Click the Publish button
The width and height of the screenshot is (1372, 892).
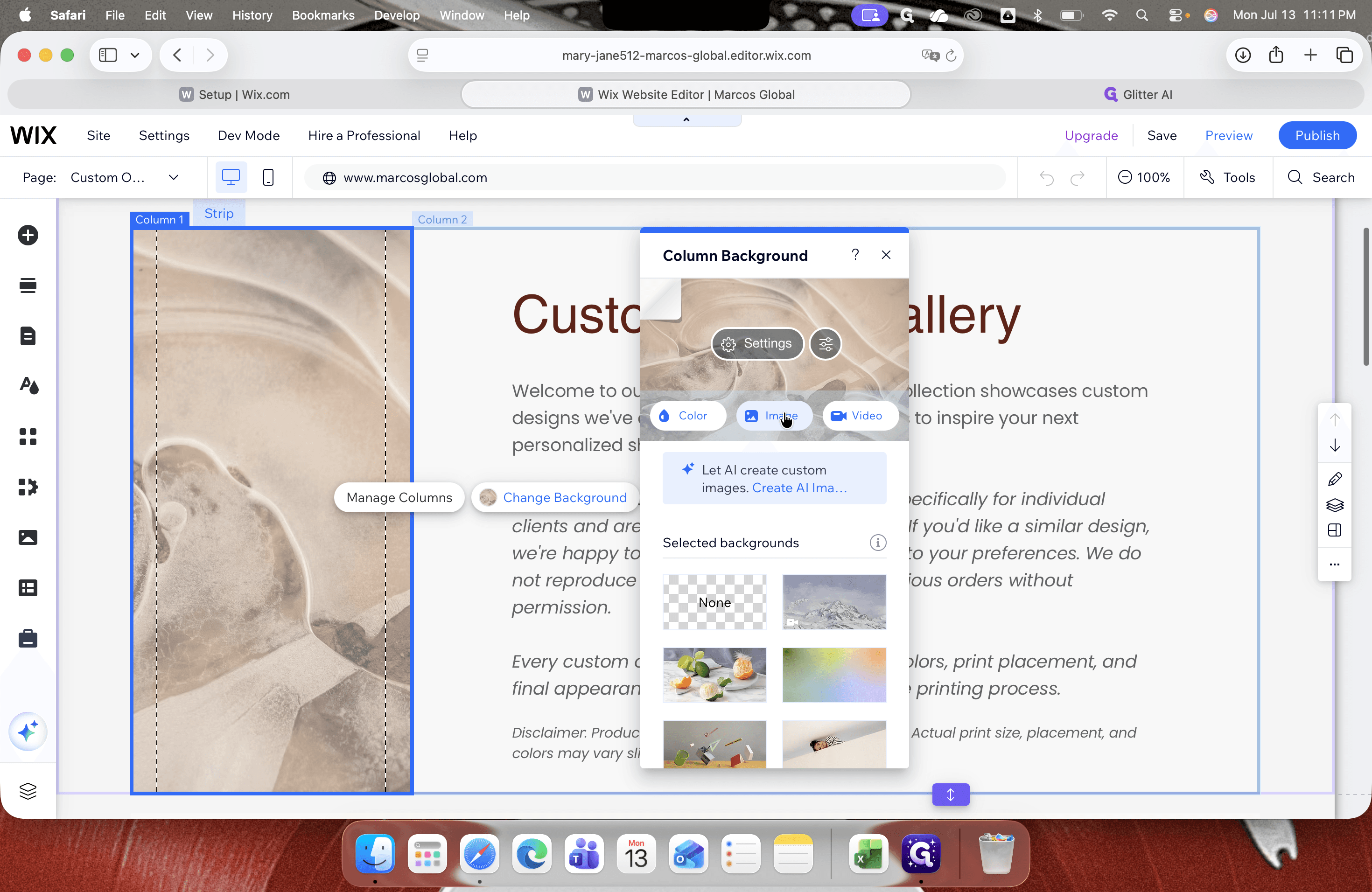1317,135
